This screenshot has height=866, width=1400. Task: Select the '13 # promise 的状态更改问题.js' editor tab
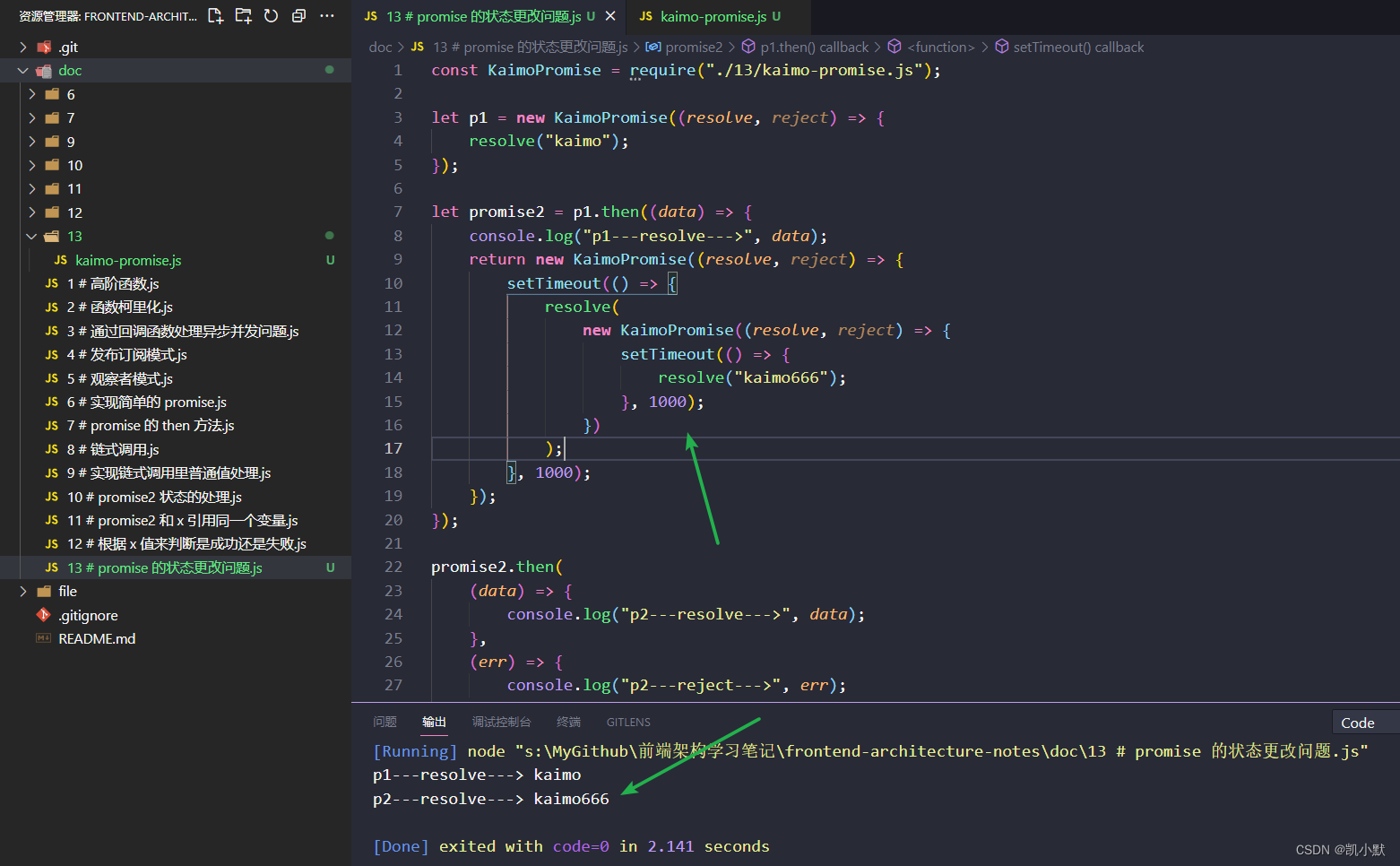[489, 16]
